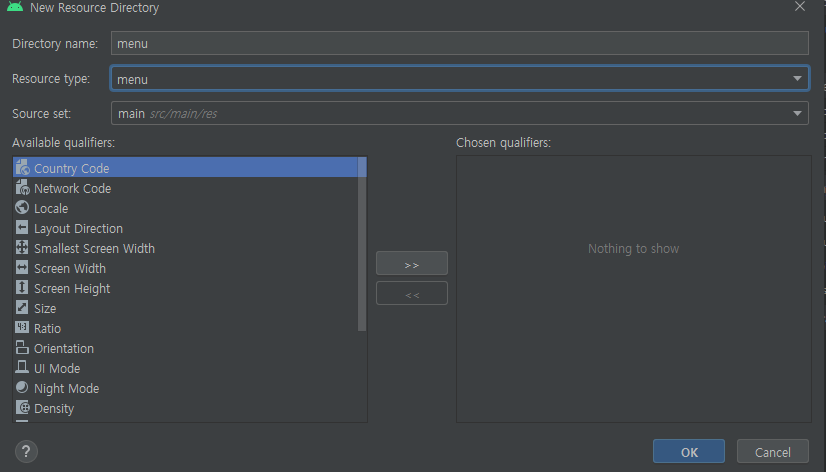Click the Density qualifier icon
The width and height of the screenshot is (826, 472).
tap(22, 408)
